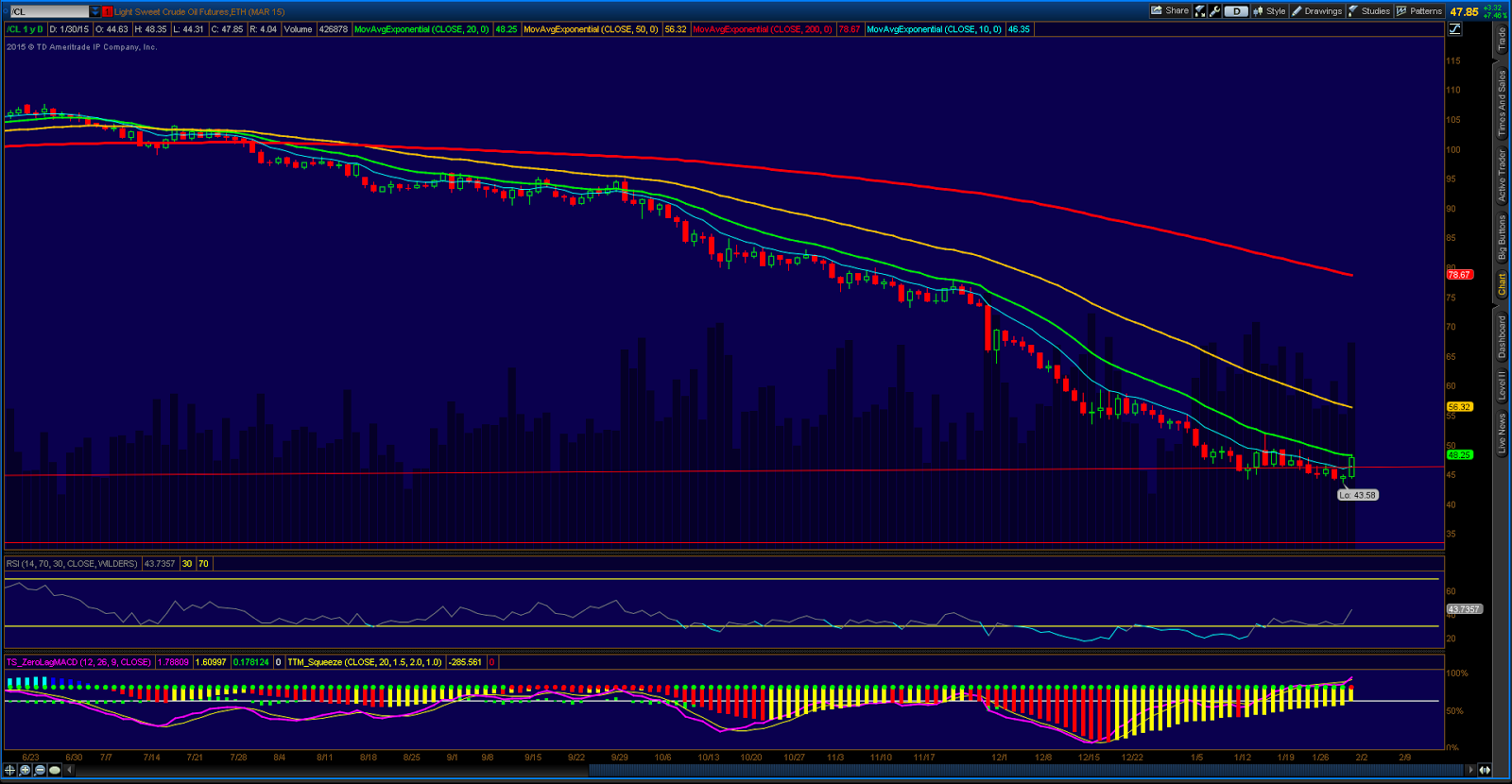Select the Chart sidebar tab
Viewport: 1512px width, 784px height.
coord(1502,283)
